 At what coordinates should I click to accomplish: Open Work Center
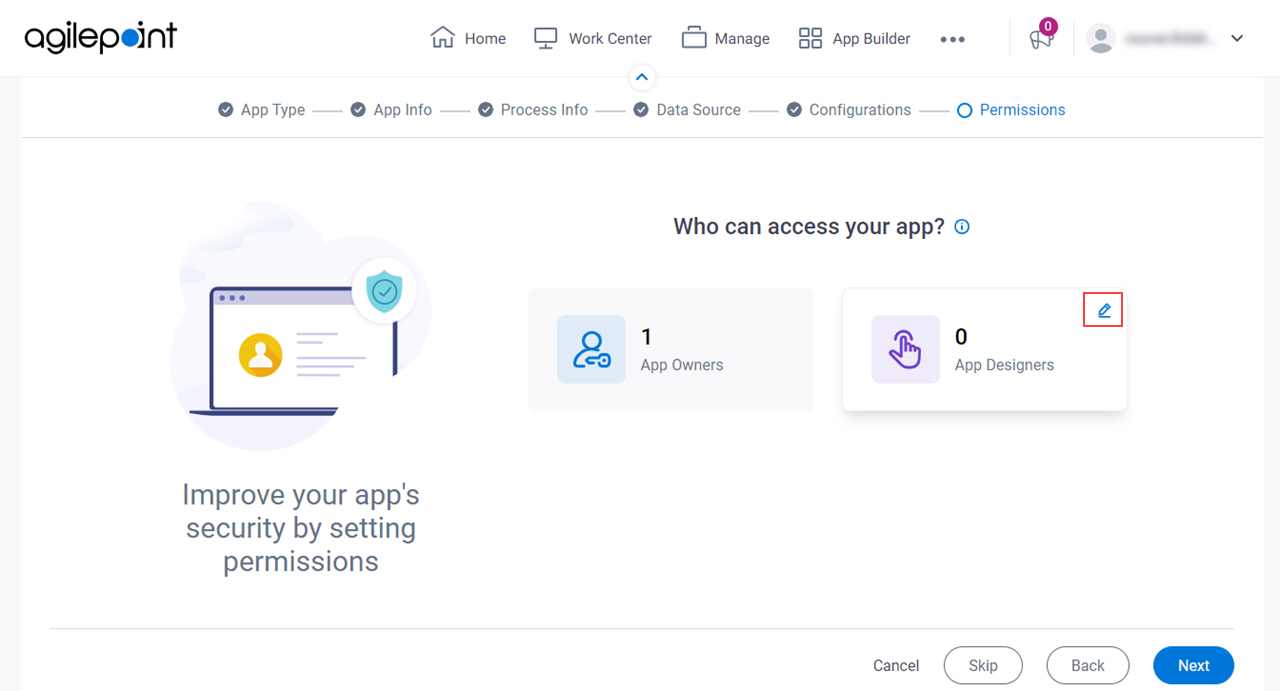592,38
